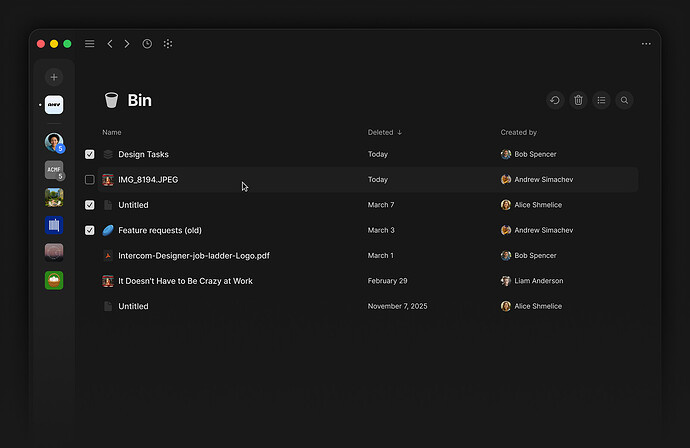This screenshot has width=690, height=448.
Task: Open the user avatar with blue badge
Action: 54,142
